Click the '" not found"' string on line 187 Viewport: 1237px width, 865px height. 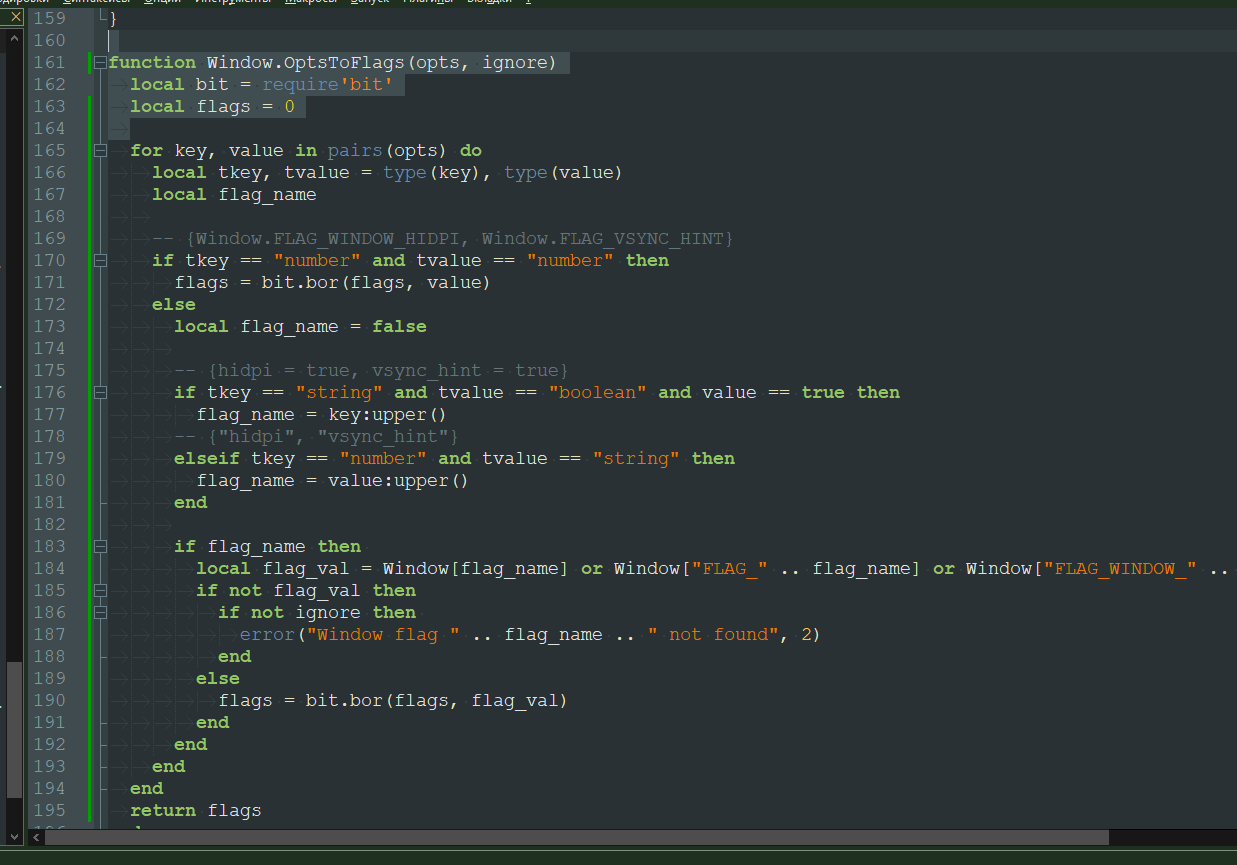coord(713,634)
